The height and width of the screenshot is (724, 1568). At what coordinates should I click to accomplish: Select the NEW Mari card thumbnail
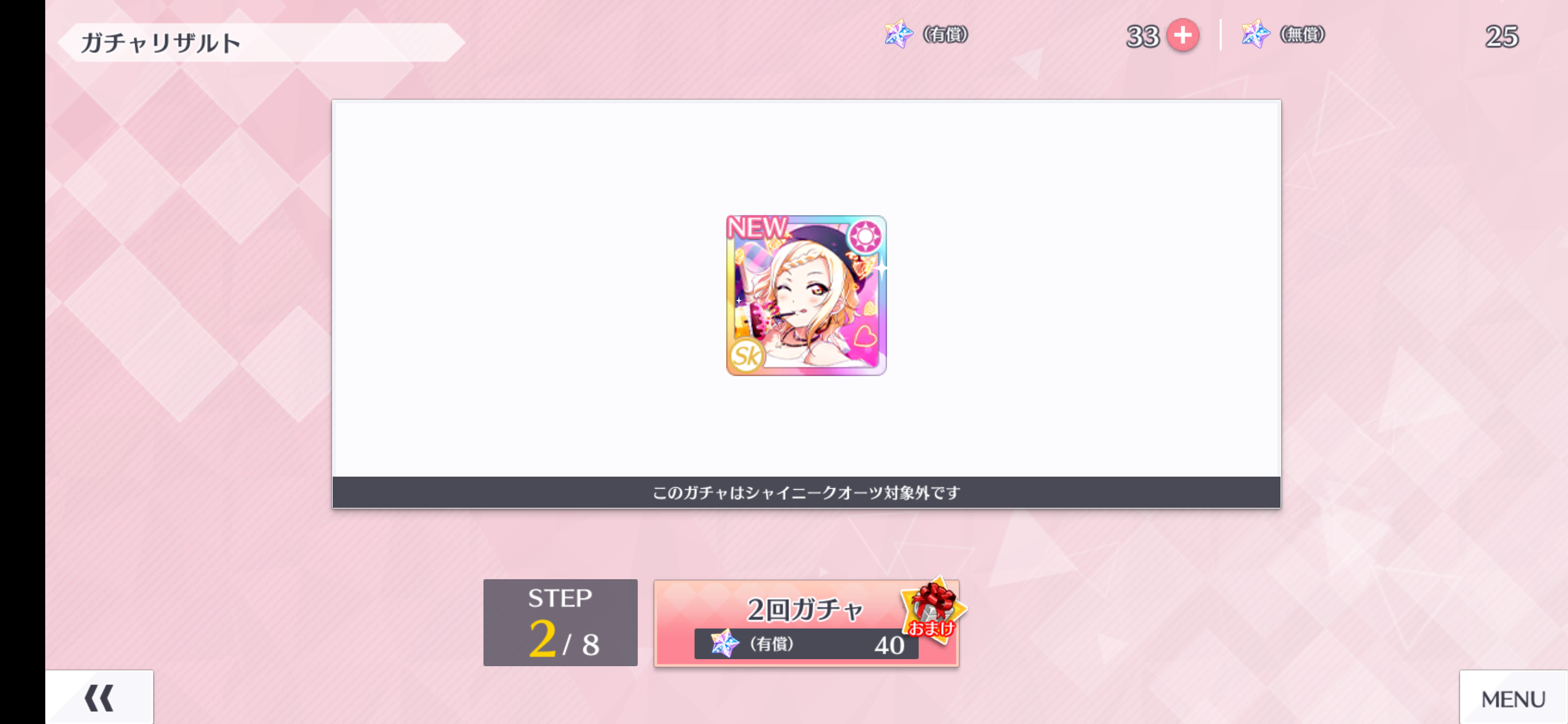pos(806,295)
